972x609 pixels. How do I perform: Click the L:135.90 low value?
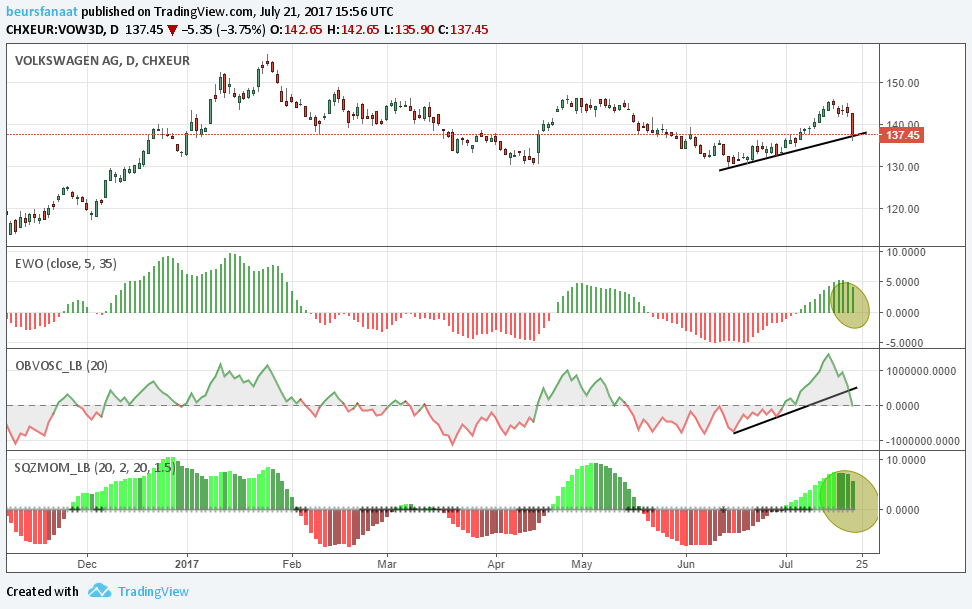pos(409,29)
